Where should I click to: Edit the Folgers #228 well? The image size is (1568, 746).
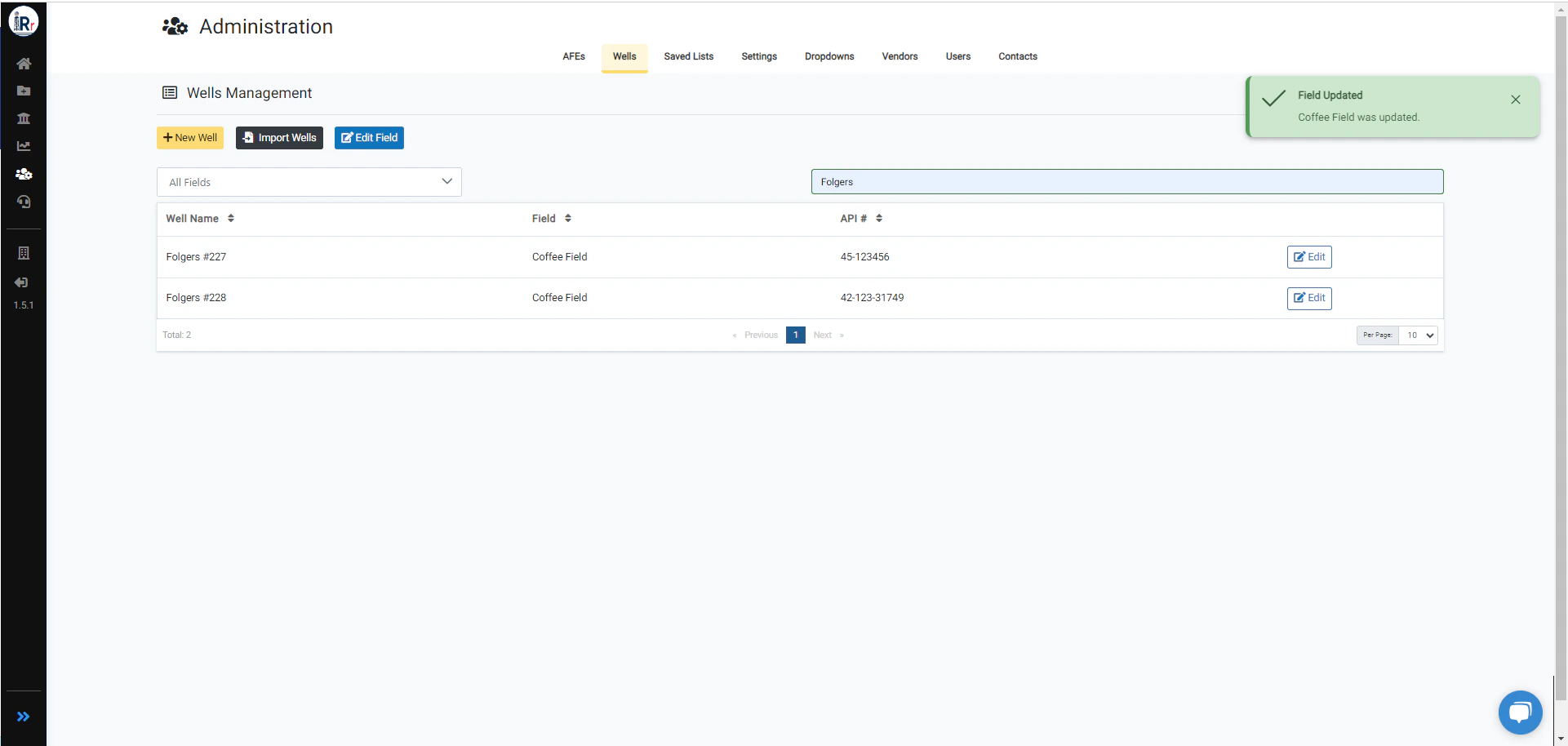[x=1309, y=298]
